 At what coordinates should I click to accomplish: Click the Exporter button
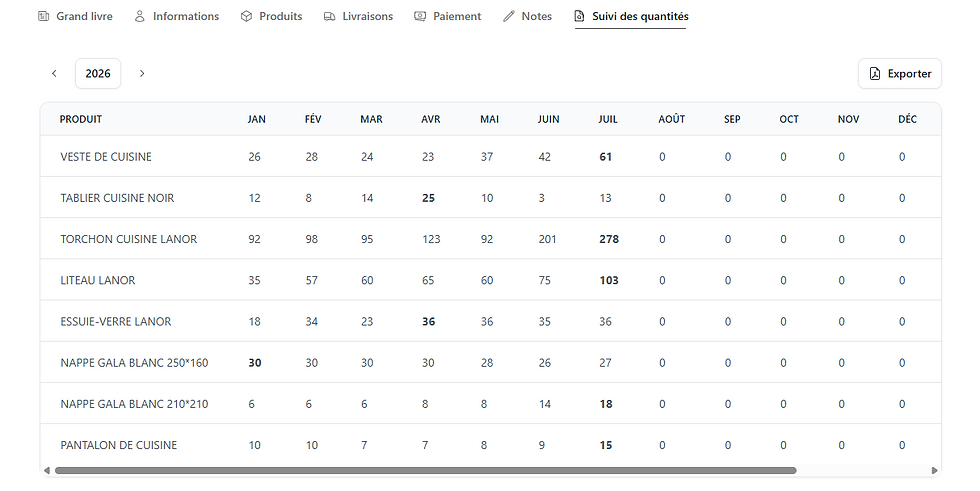point(900,74)
